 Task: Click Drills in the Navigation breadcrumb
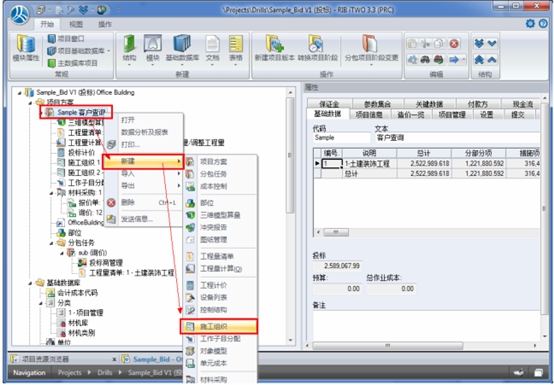click(105, 373)
